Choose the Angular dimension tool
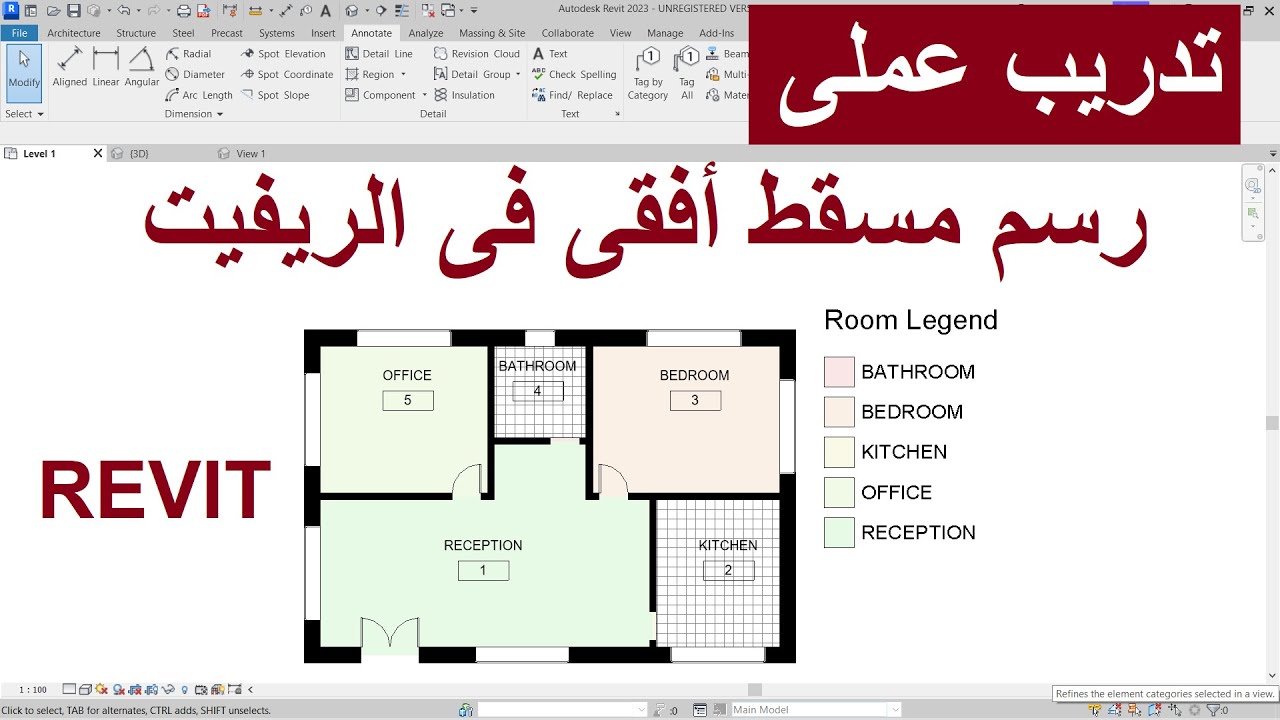 point(142,67)
